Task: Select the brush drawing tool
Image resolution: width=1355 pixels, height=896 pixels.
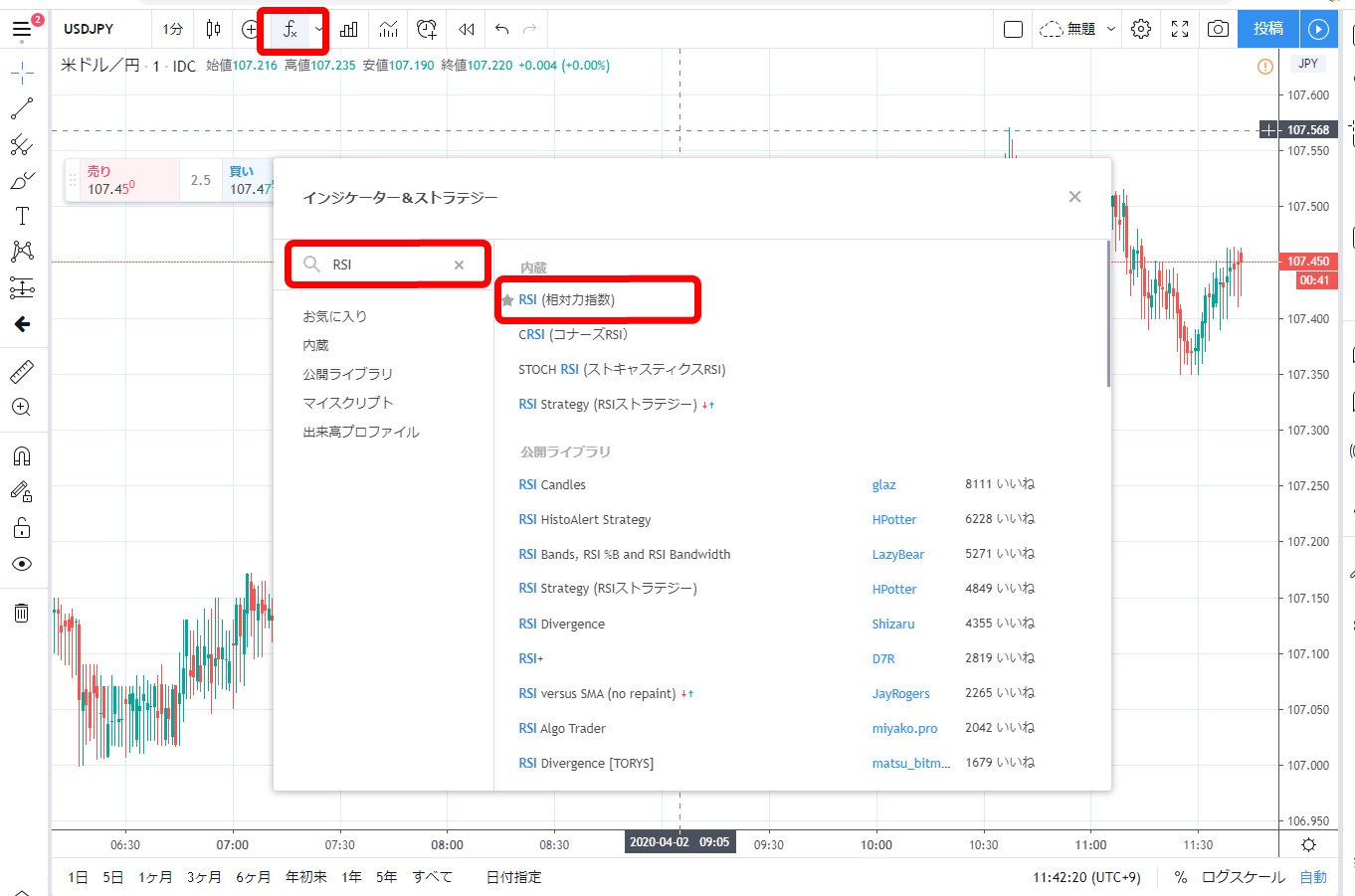Action: 22,181
